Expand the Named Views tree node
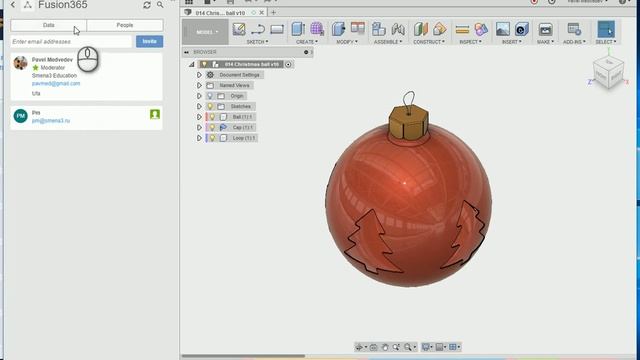Screen dimensions: 640x360 tap(199, 86)
